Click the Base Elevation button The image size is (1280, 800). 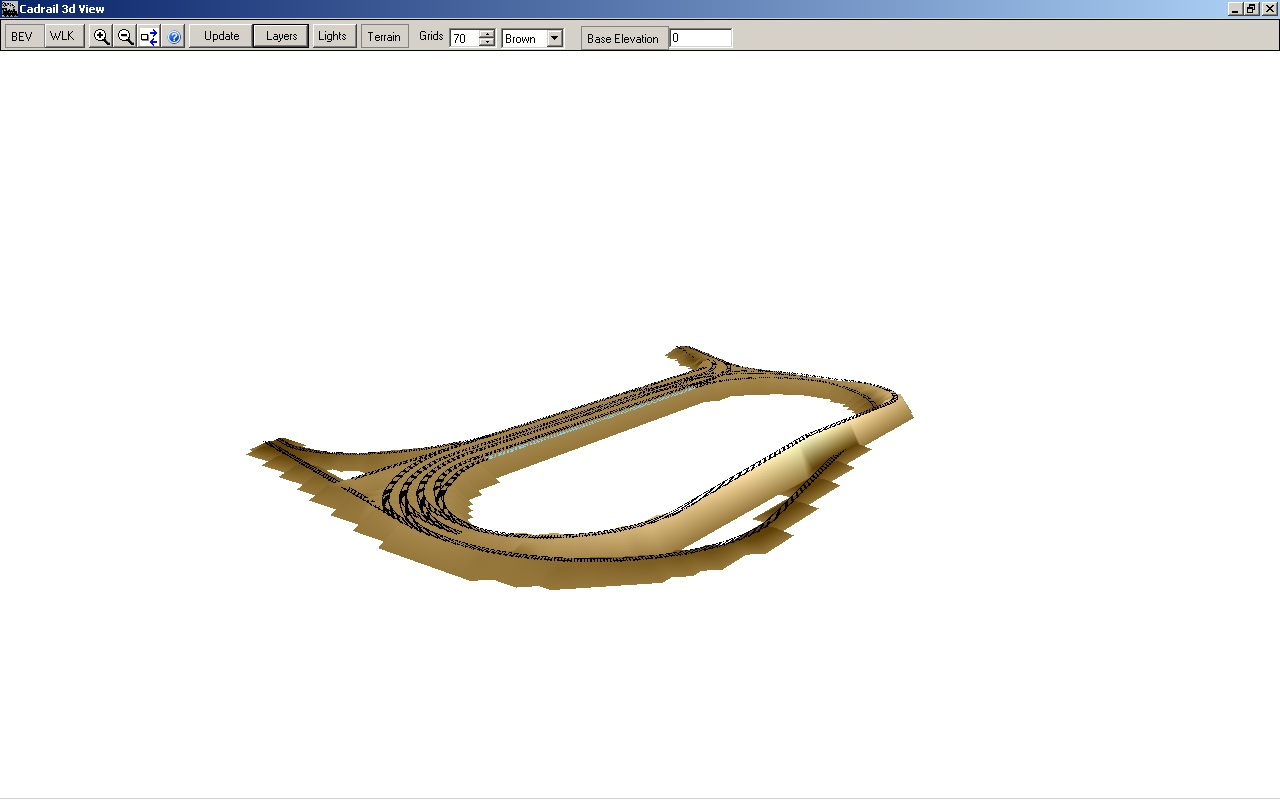[x=623, y=39]
